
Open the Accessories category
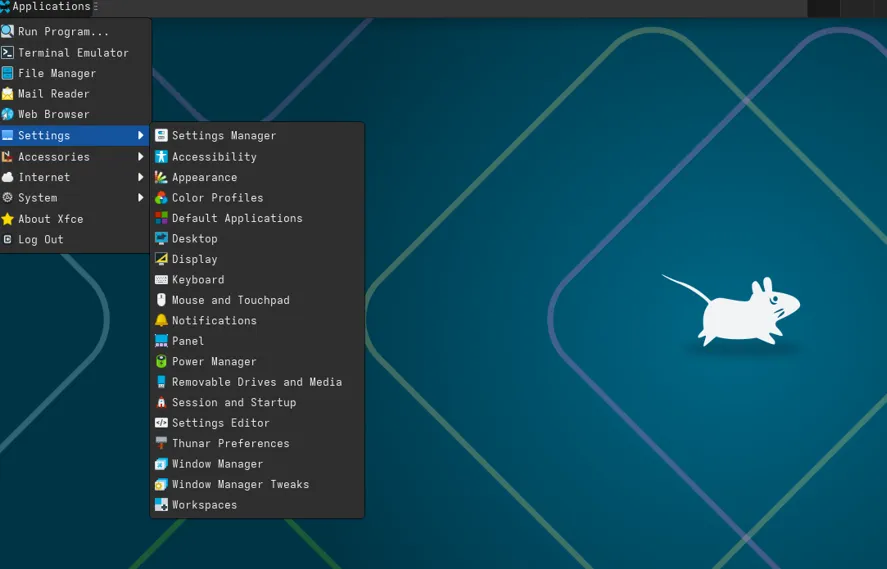75,157
